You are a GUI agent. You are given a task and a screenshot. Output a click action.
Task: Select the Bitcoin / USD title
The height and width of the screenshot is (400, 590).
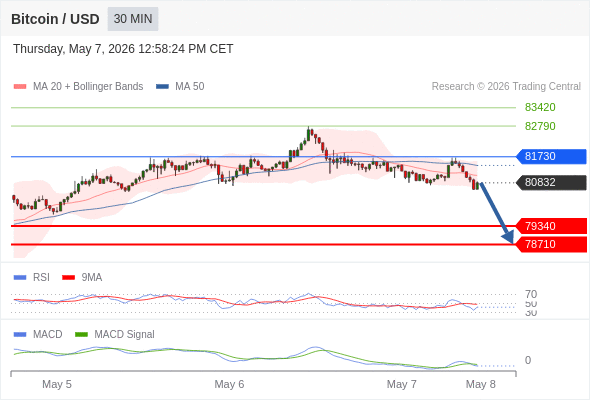pos(55,19)
